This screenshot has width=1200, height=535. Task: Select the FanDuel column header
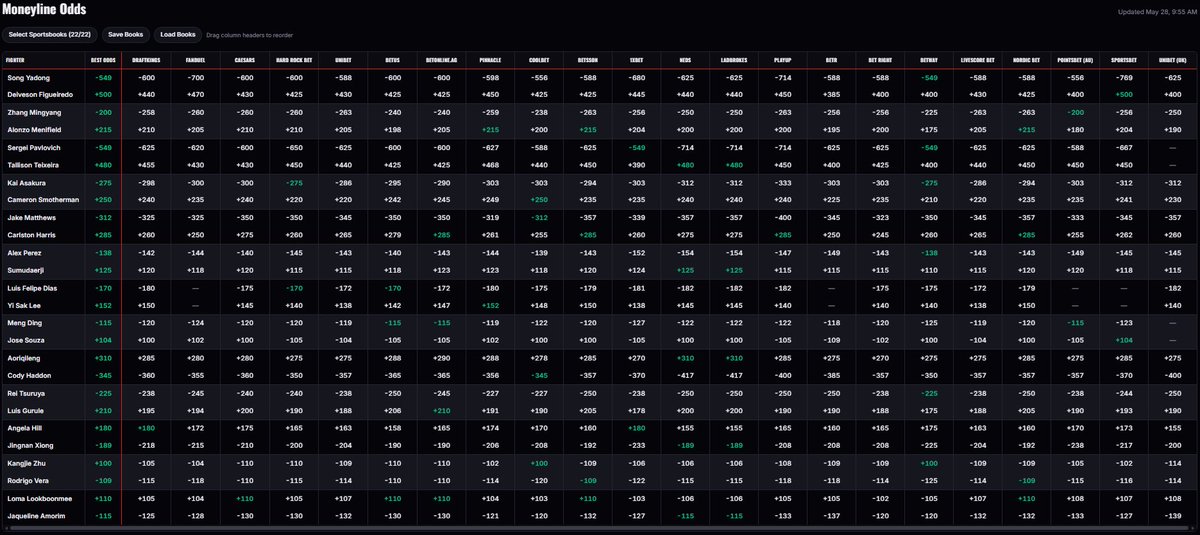pyautogui.click(x=195, y=60)
